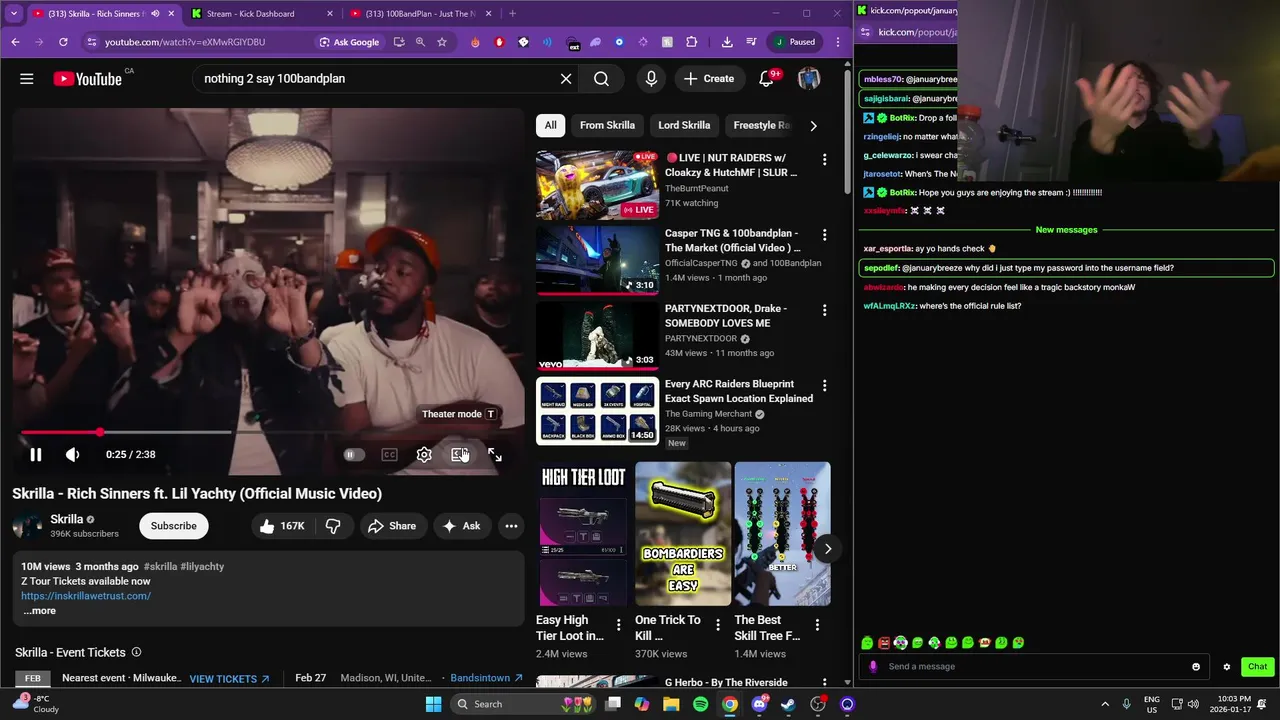Click the Create button
Image resolution: width=1280 pixels, height=720 pixels.
click(709, 78)
